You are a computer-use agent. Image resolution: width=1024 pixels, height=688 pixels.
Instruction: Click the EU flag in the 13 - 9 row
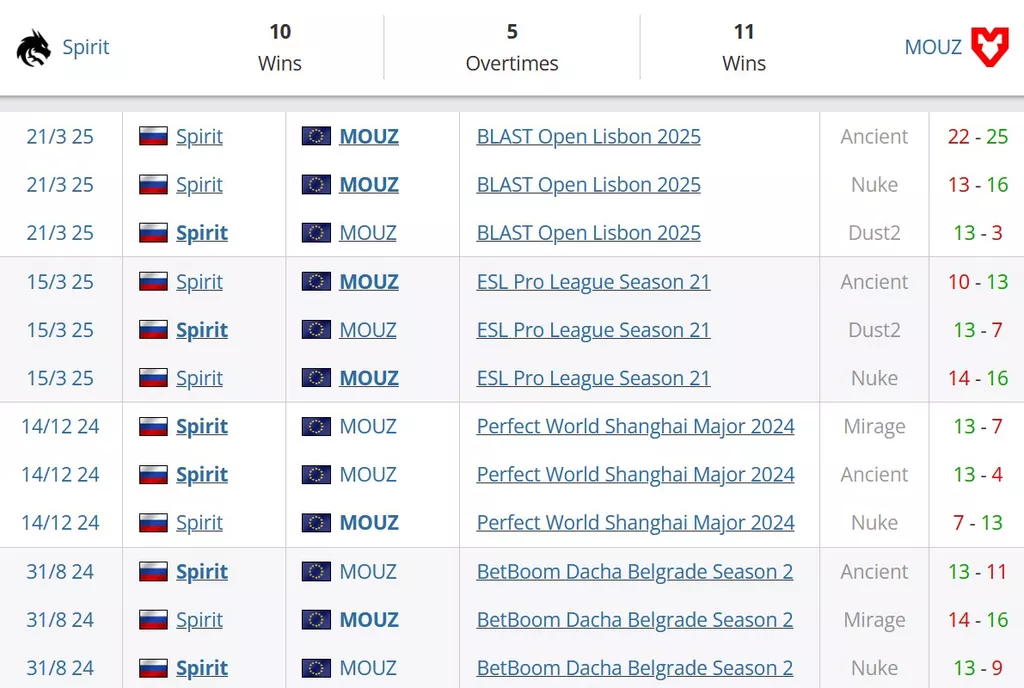[x=316, y=668]
